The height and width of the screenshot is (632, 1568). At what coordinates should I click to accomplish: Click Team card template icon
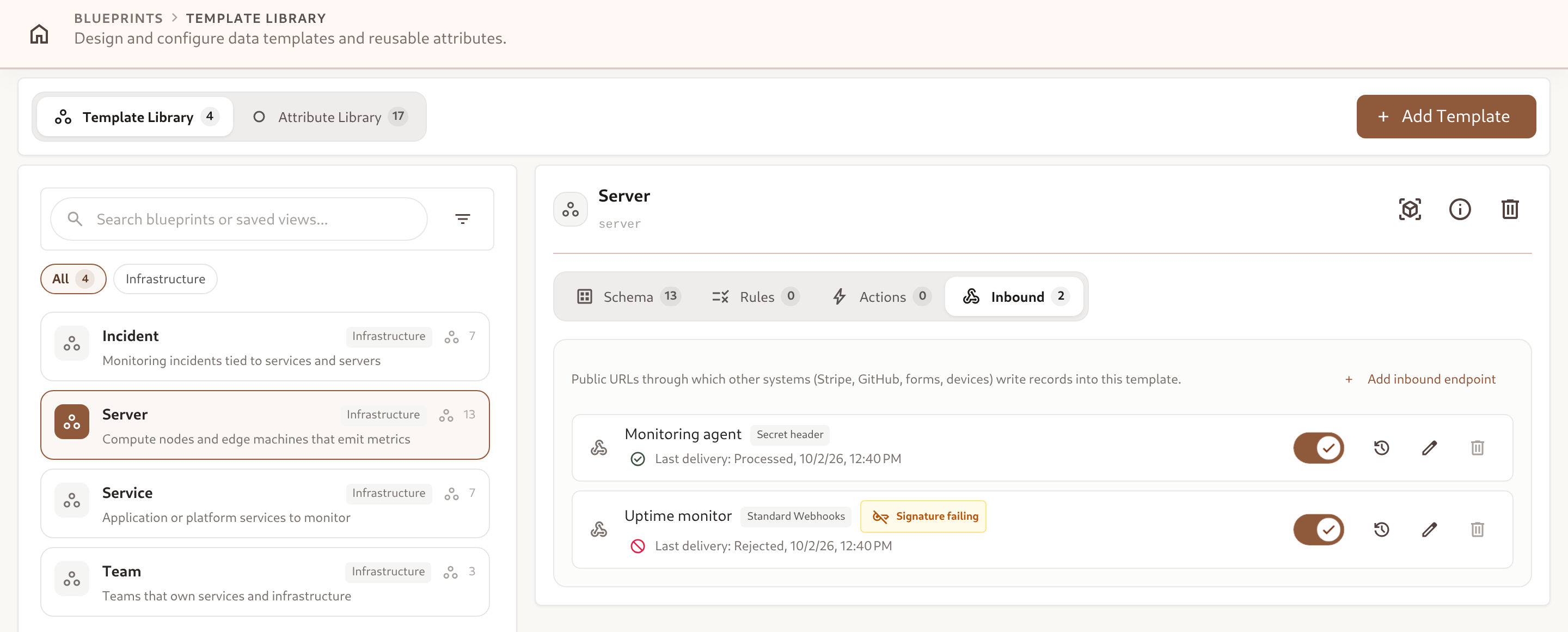tap(72, 579)
